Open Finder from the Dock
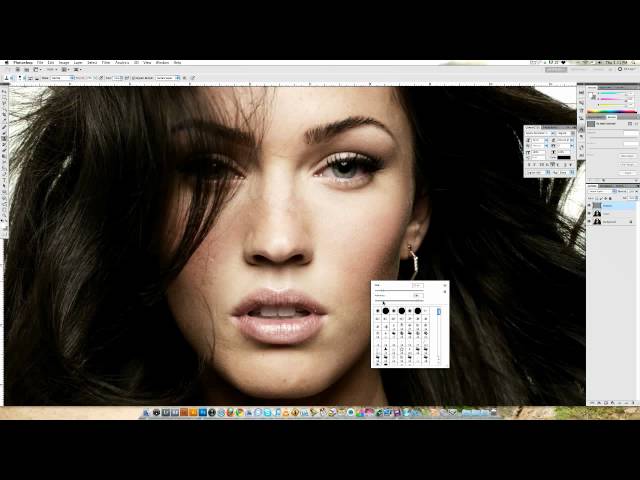Viewport: 640px width, 480px height. 147,413
